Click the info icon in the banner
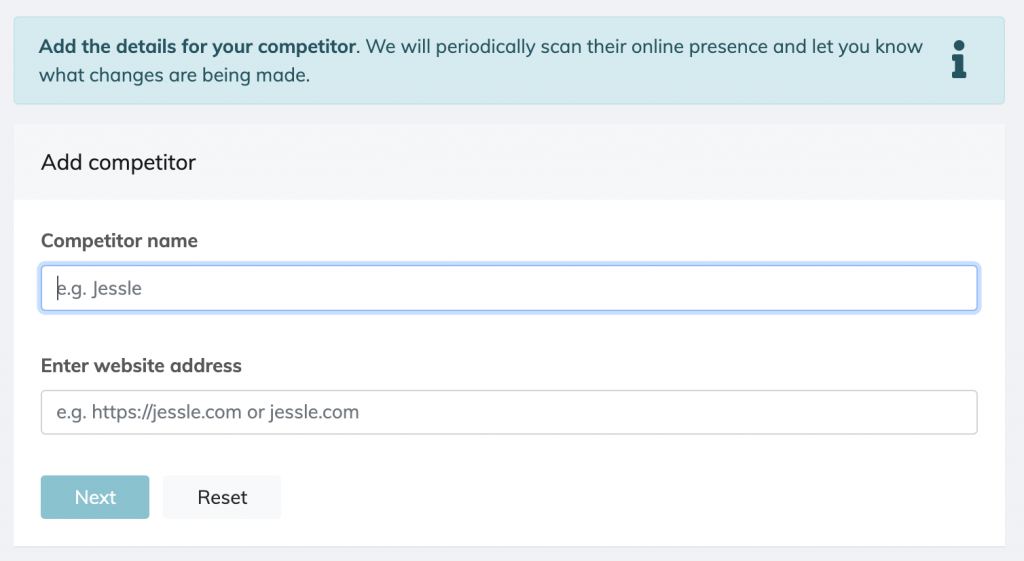1024x561 pixels. (x=959, y=59)
